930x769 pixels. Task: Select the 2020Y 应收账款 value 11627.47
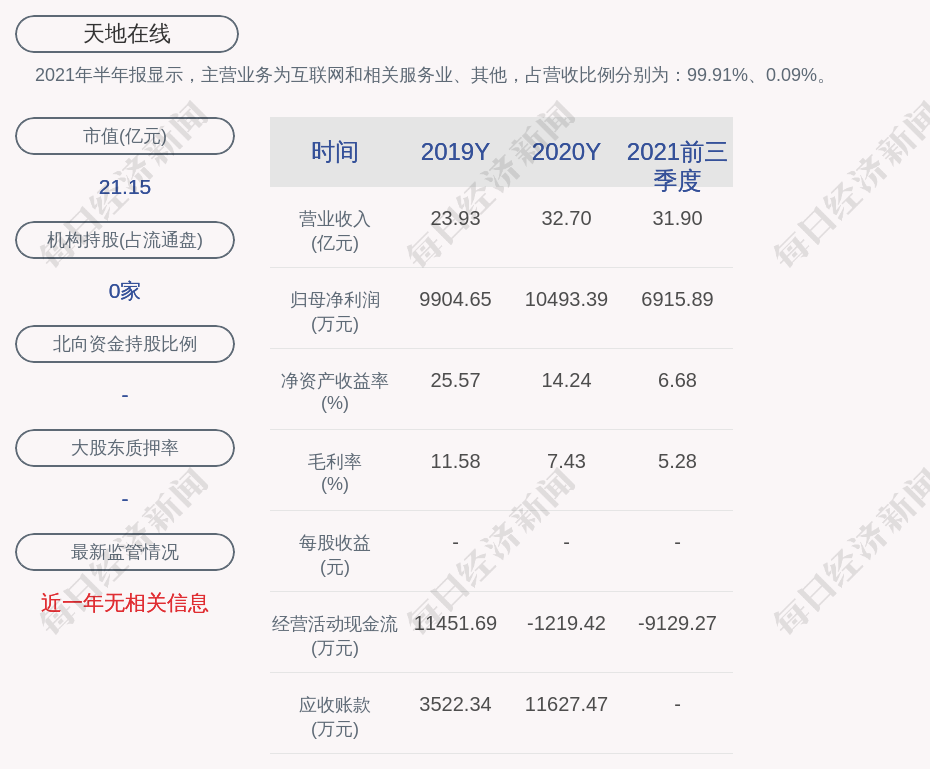click(566, 704)
